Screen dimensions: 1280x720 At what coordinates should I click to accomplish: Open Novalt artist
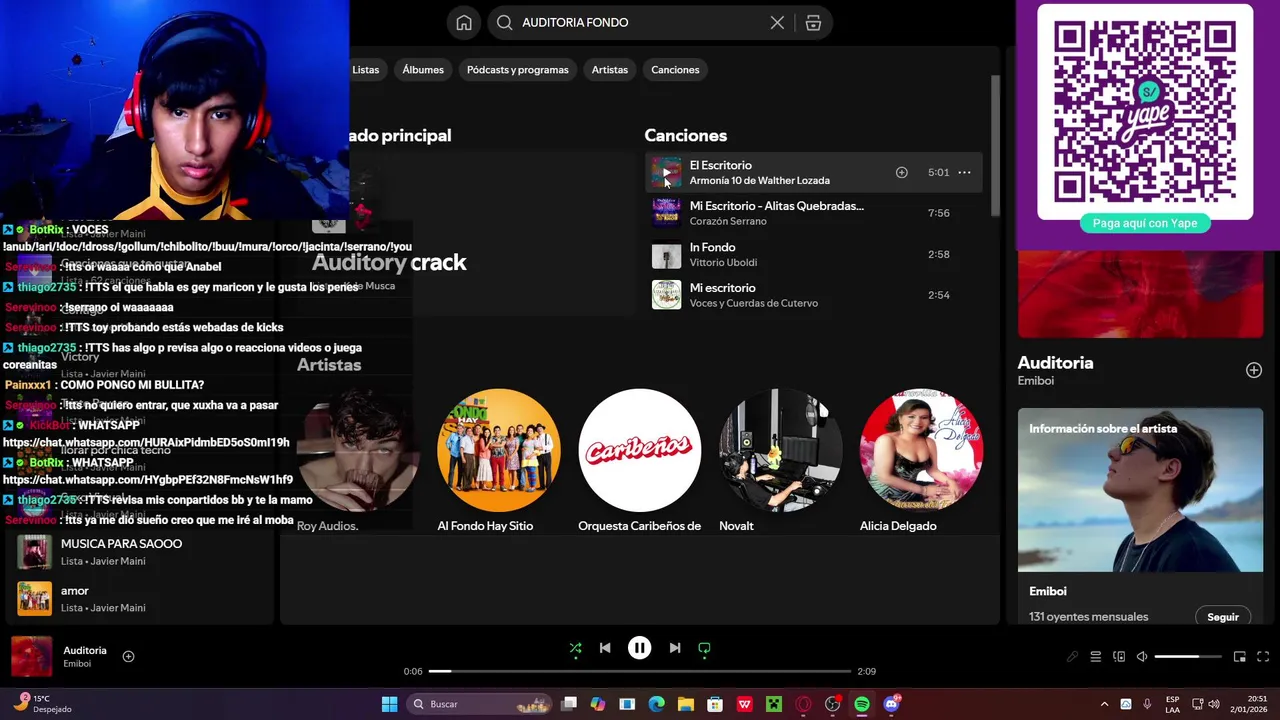(x=780, y=450)
